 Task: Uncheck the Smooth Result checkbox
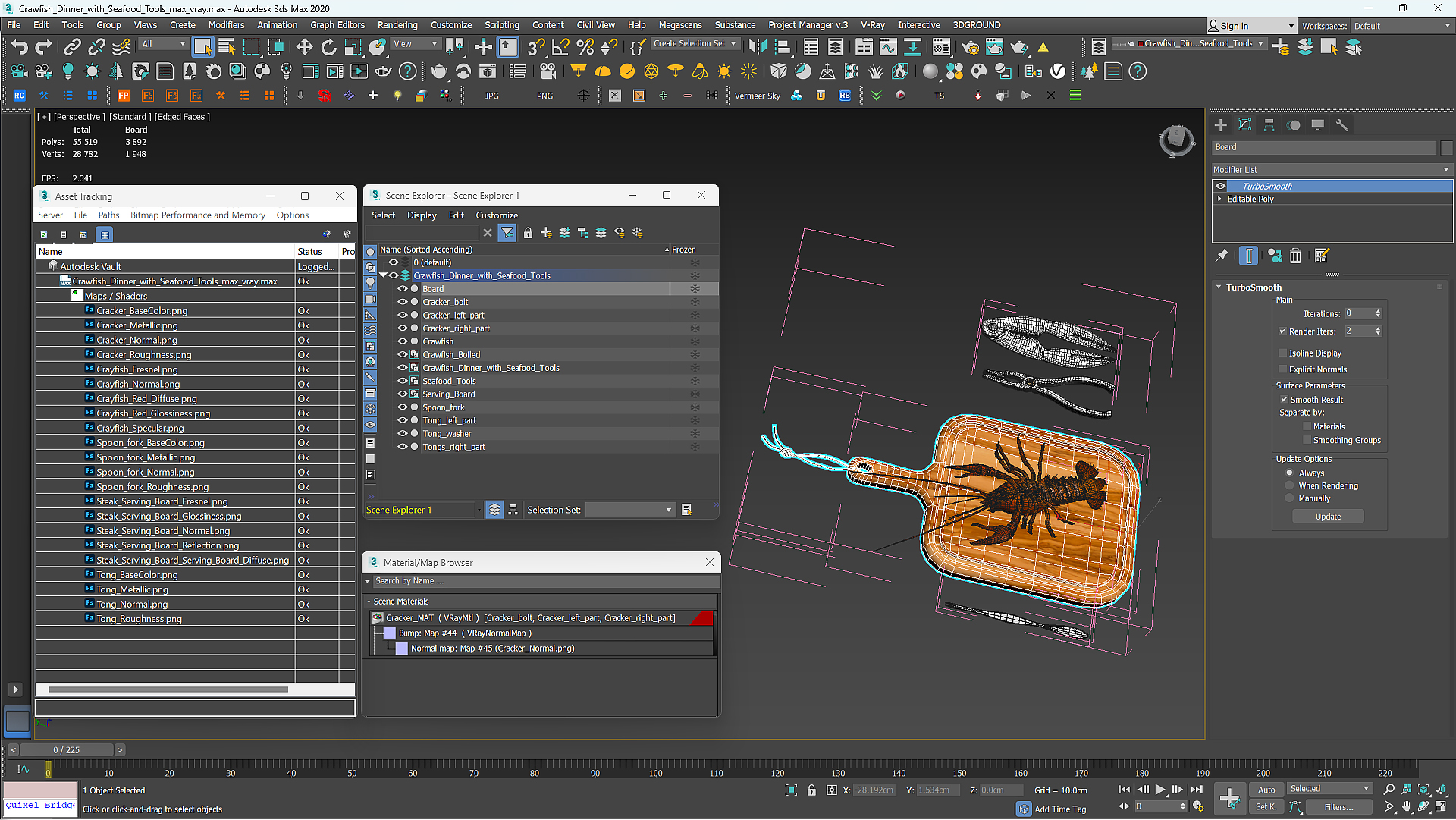click(x=1285, y=400)
